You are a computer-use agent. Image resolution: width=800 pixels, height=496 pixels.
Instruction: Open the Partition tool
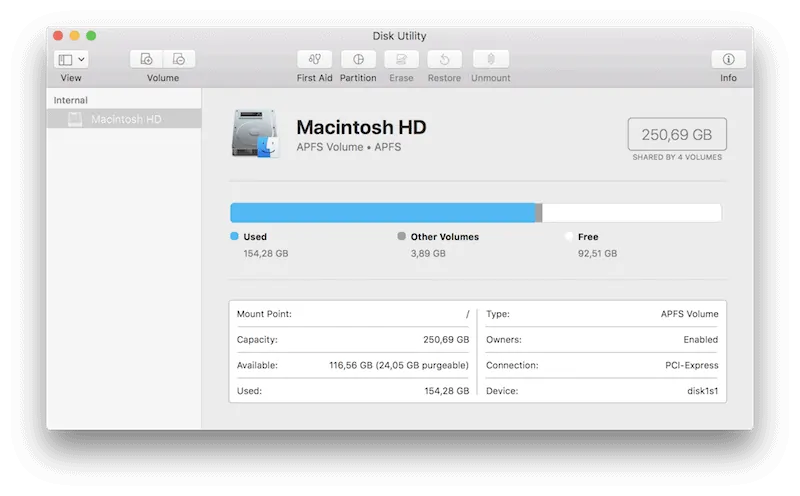pos(358,60)
